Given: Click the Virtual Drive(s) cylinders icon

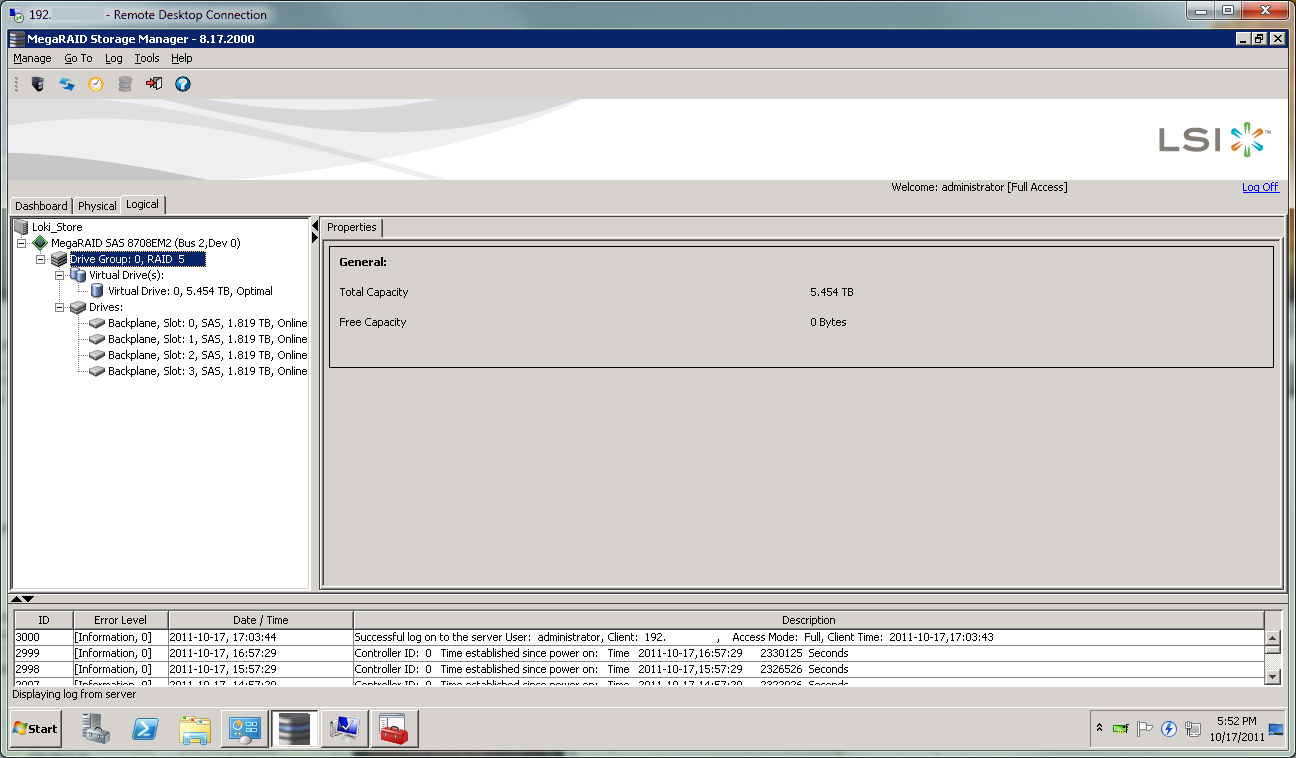Looking at the screenshot, I should tap(78, 275).
